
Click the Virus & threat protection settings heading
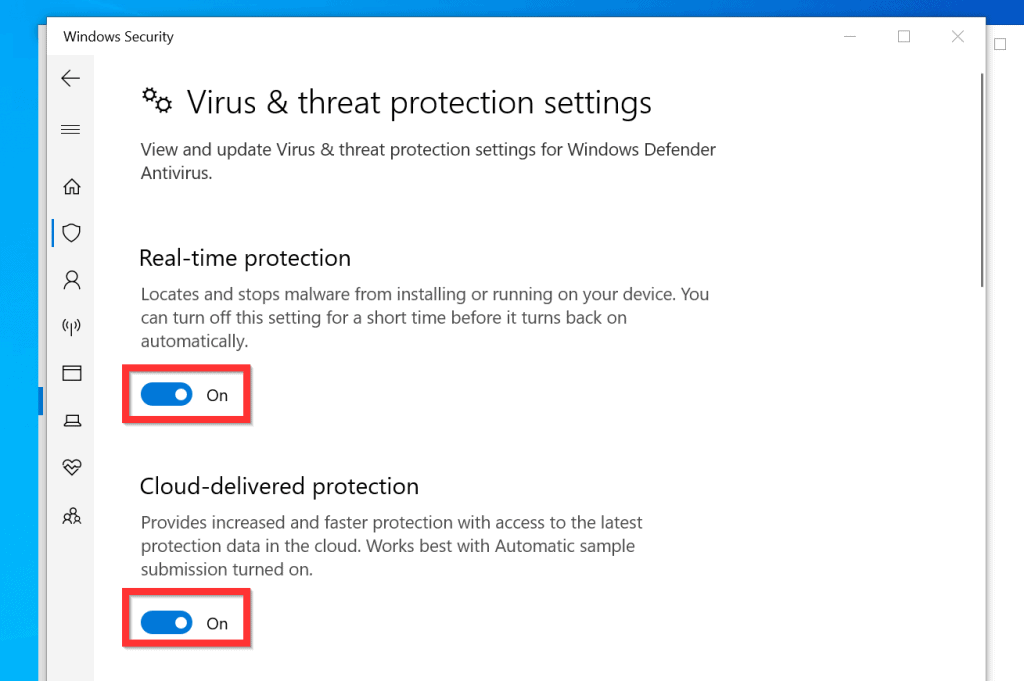click(x=418, y=102)
